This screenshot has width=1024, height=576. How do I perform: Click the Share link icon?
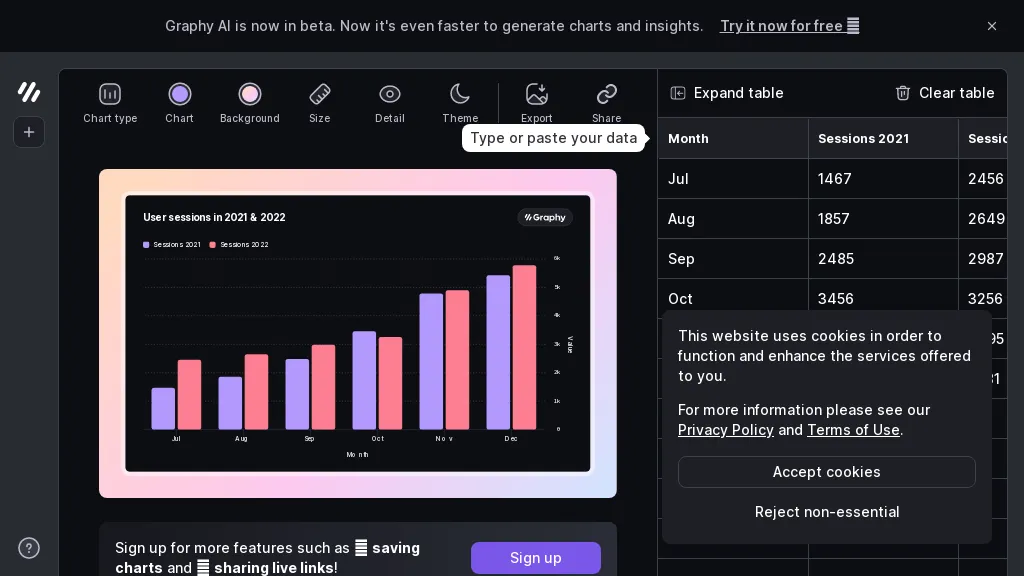(x=607, y=95)
